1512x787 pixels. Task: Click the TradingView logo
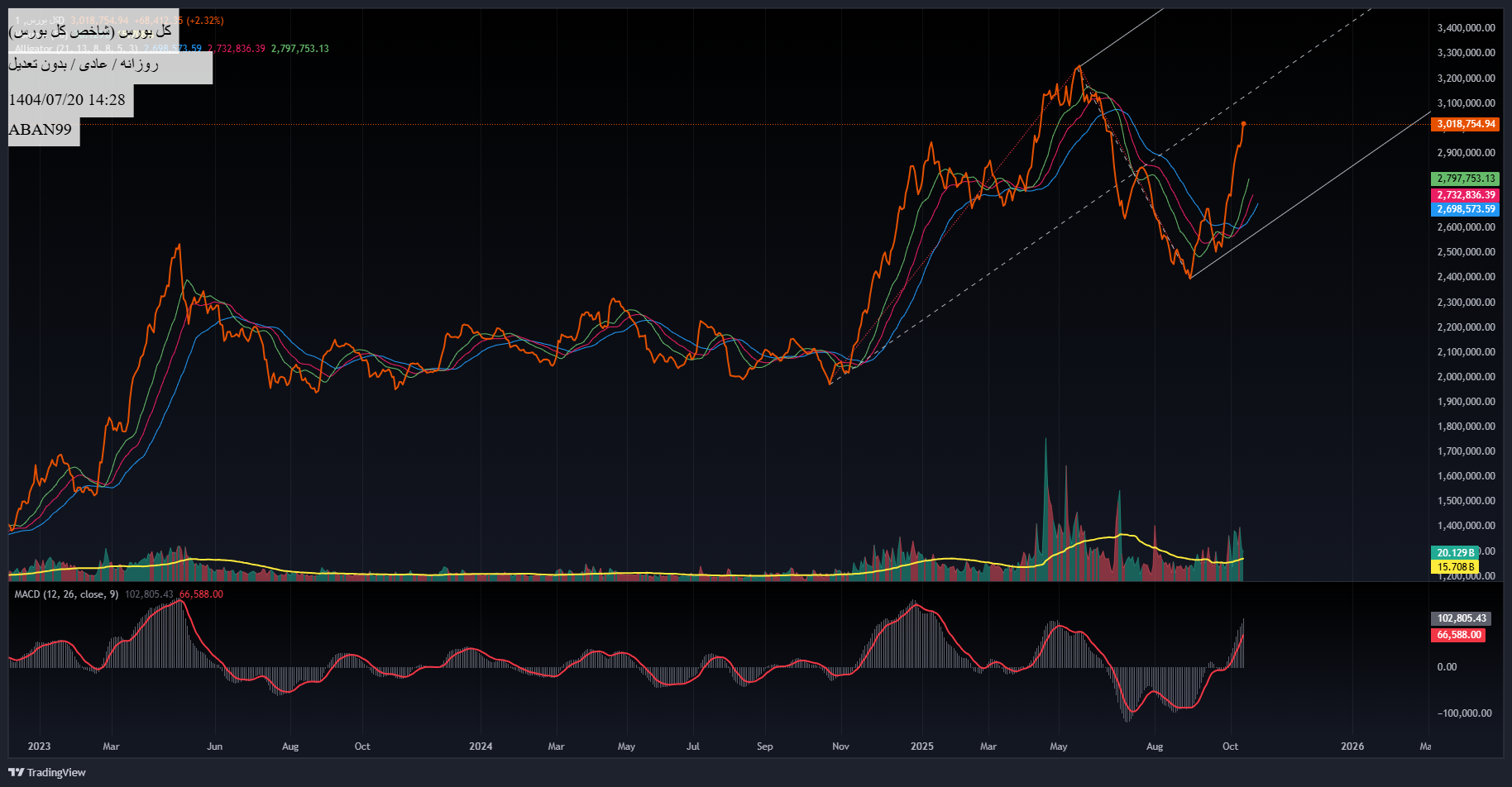pos(47,772)
